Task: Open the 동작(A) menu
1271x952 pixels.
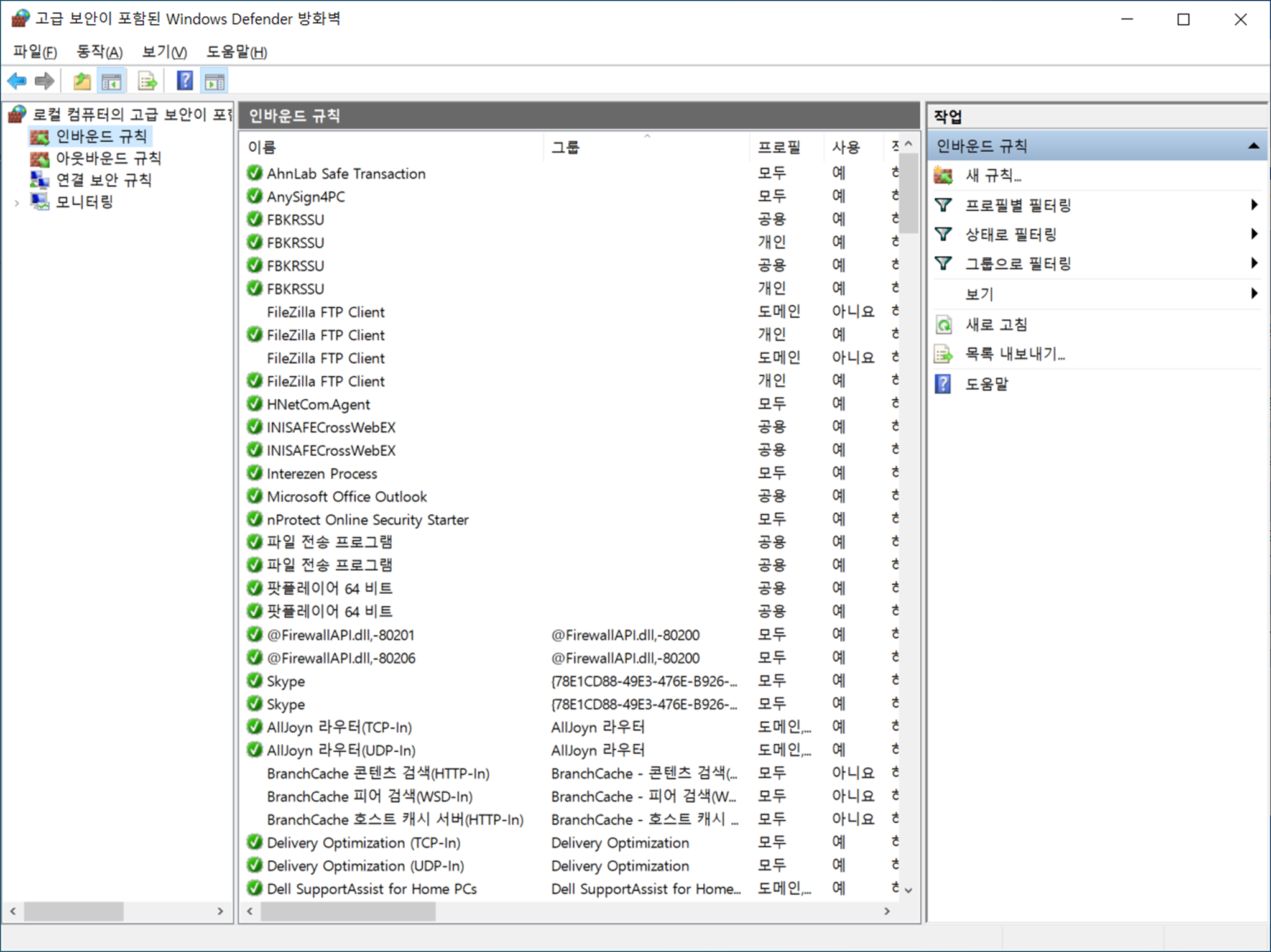Action: tap(99, 52)
